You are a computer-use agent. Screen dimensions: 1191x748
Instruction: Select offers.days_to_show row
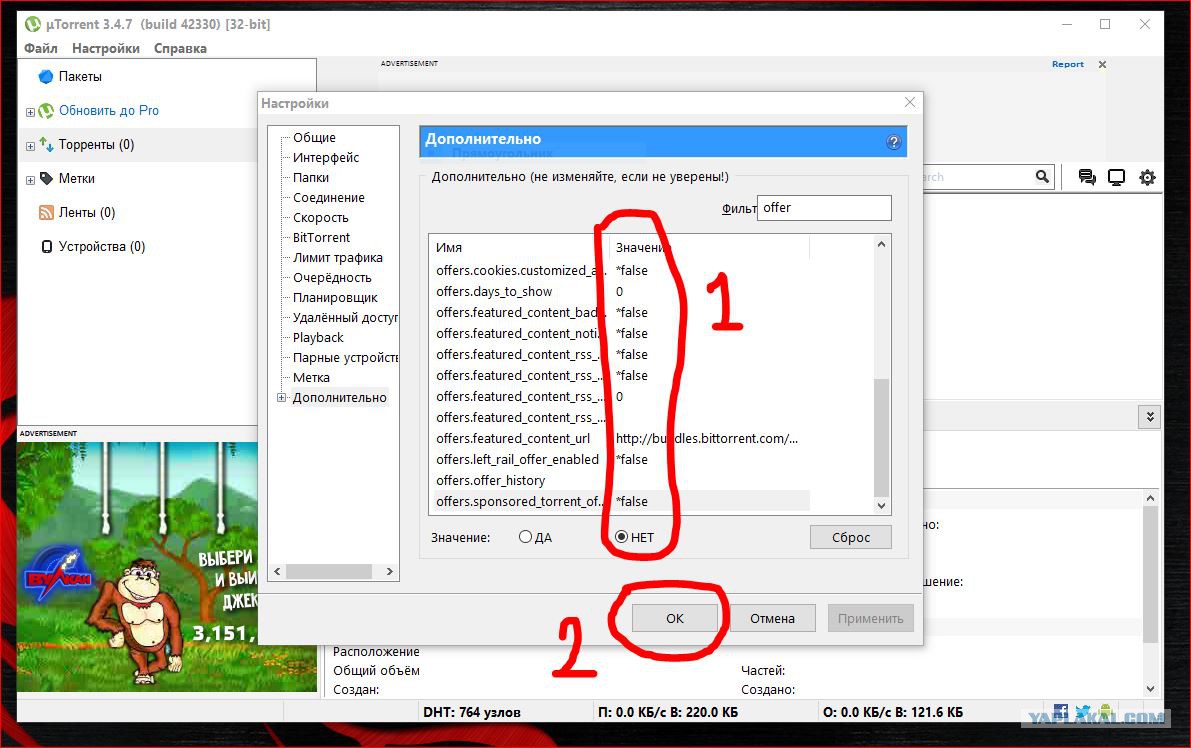pyautogui.click(x=621, y=292)
